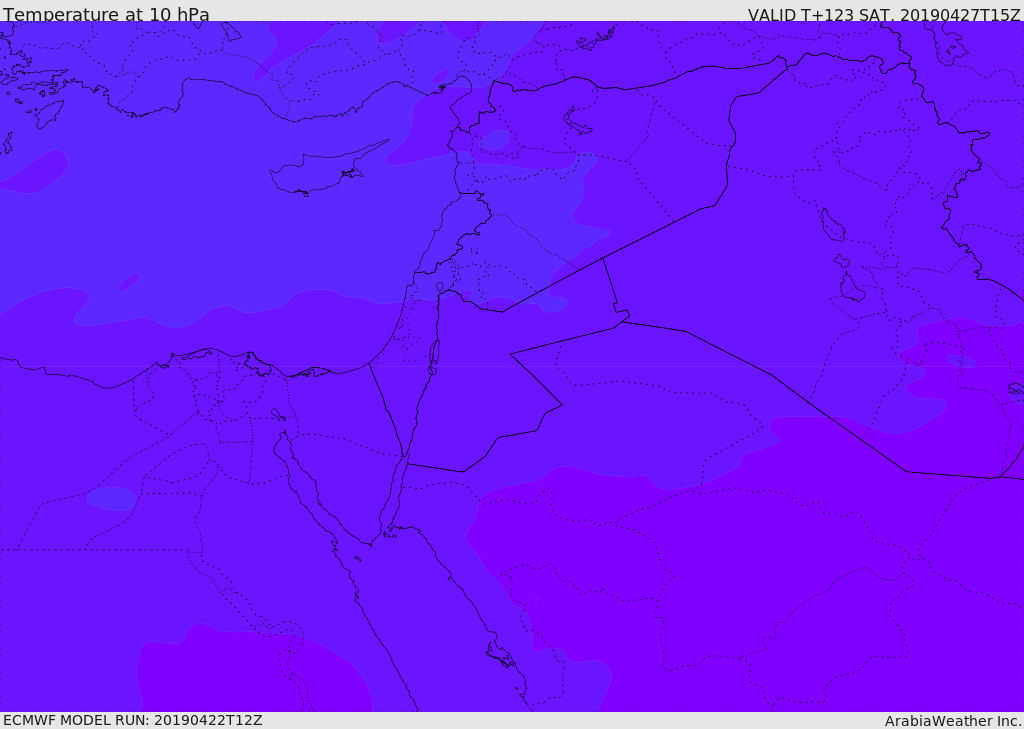Select 'ECMWF MODEL RUN: 20190422T12Z' footer text
The image size is (1024, 729).
[133, 721]
